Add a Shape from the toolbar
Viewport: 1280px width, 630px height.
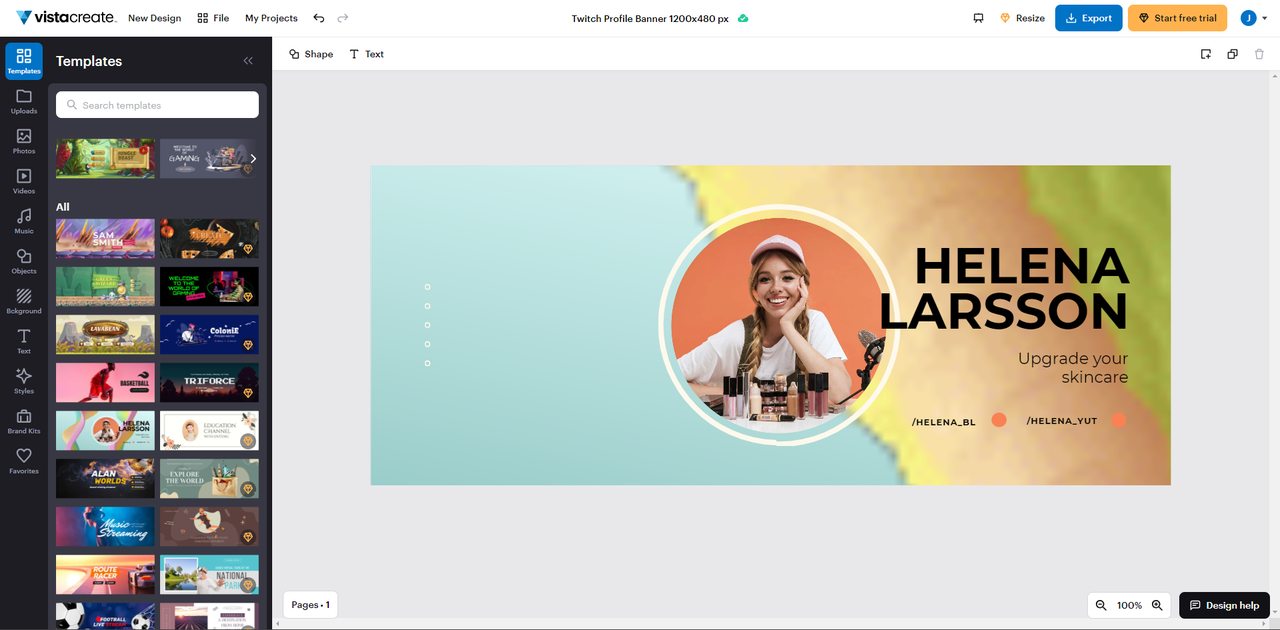(311, 54)
